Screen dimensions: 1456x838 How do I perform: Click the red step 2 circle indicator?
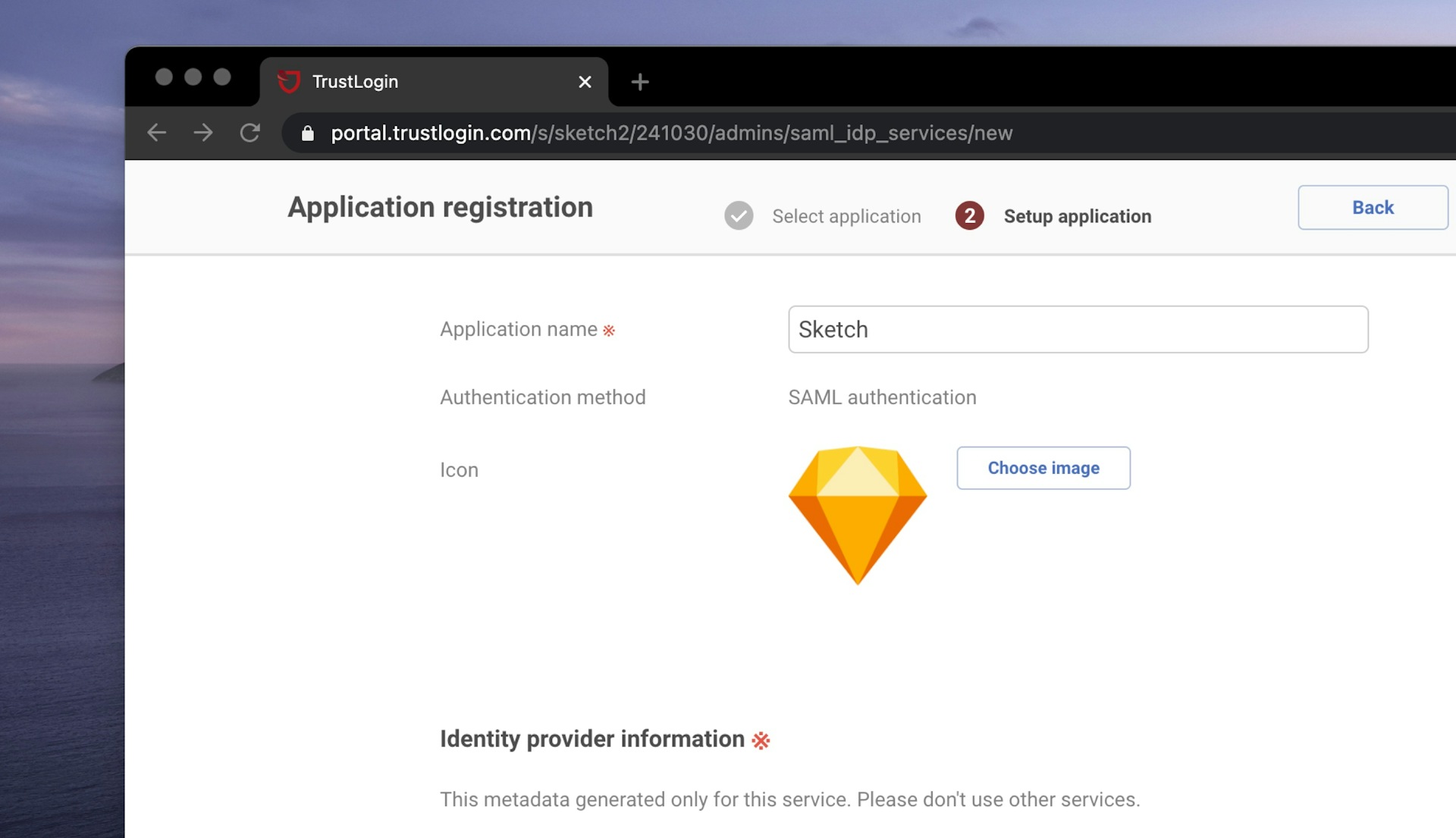pyautogui.click(x=968, y=215)
